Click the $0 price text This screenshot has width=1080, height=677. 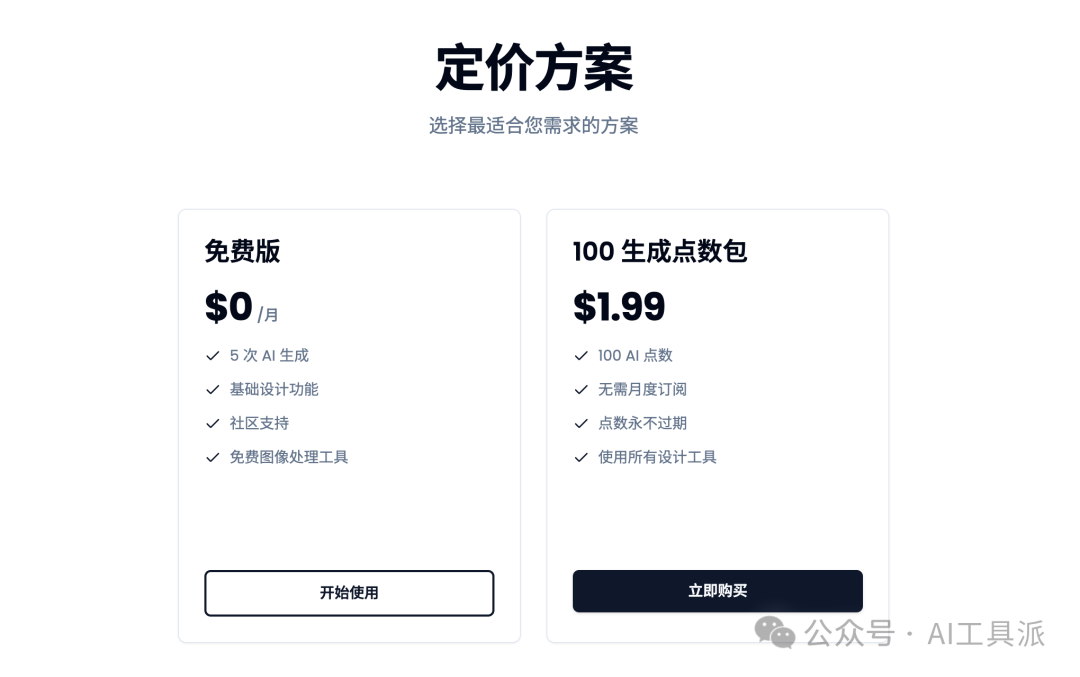point(229,306)
